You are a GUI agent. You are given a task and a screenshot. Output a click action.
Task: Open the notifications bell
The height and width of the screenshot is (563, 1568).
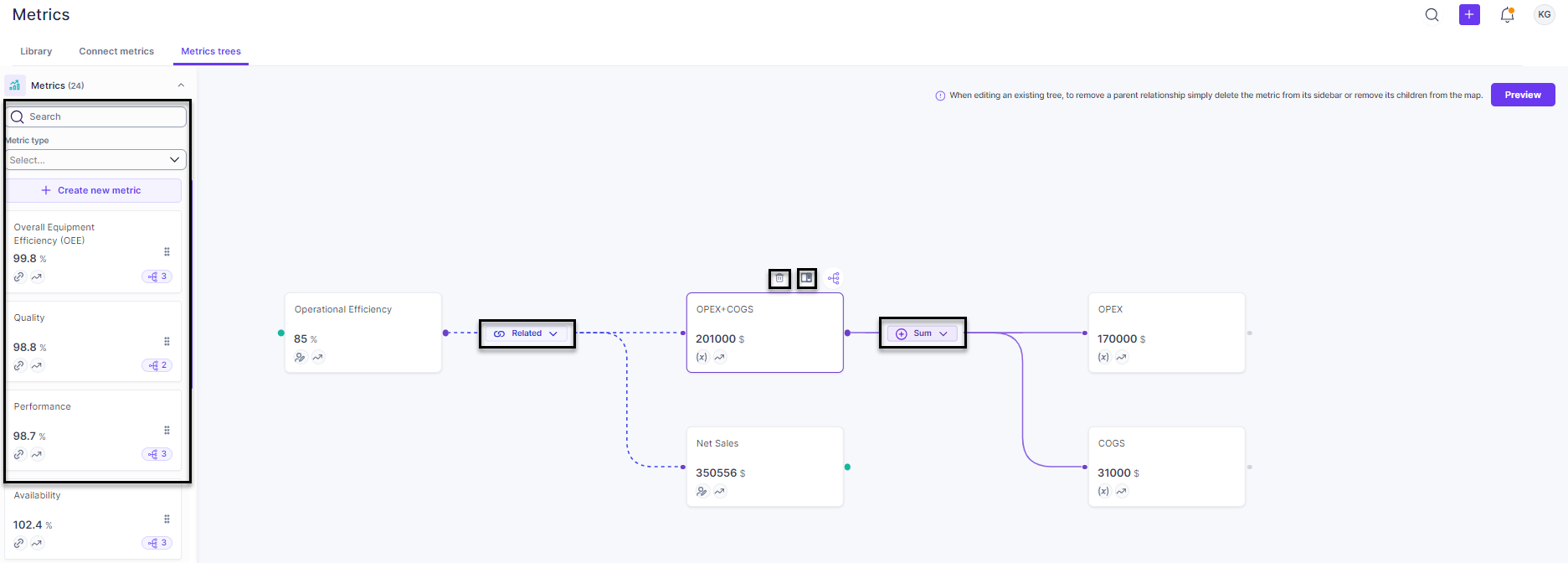click(x=1507, y=15)
